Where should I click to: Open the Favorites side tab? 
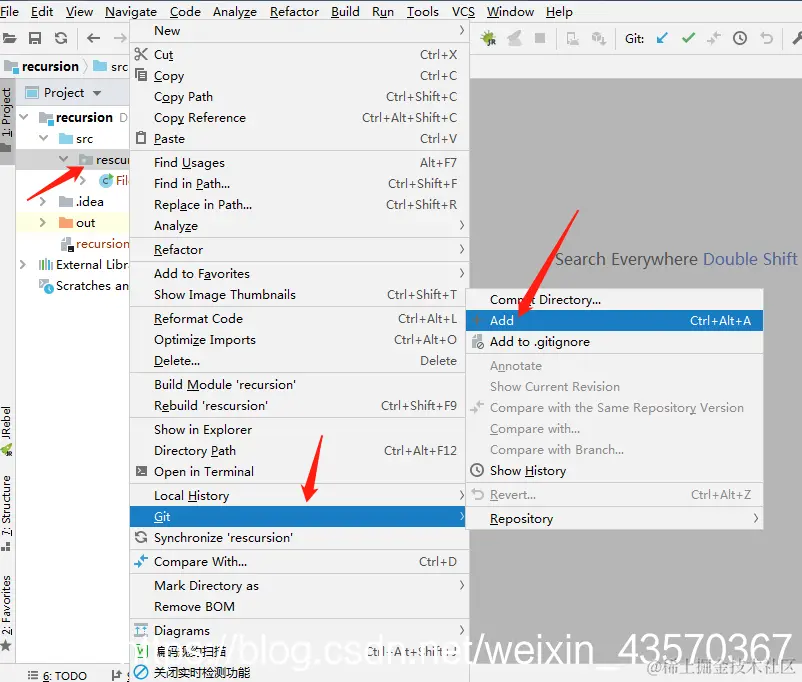tap(6, 612)
